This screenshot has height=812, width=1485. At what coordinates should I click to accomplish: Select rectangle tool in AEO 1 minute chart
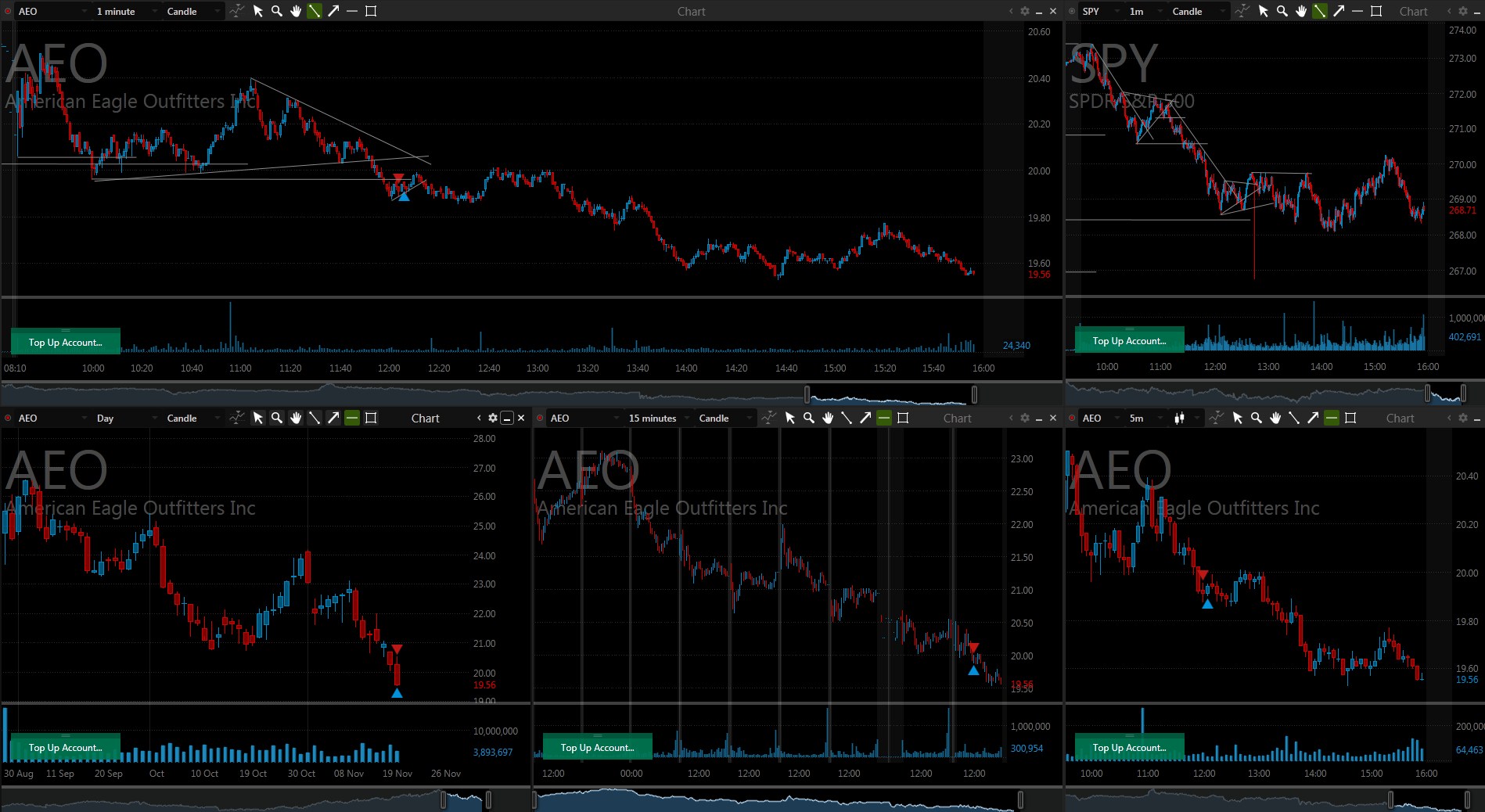click(371, 11)
